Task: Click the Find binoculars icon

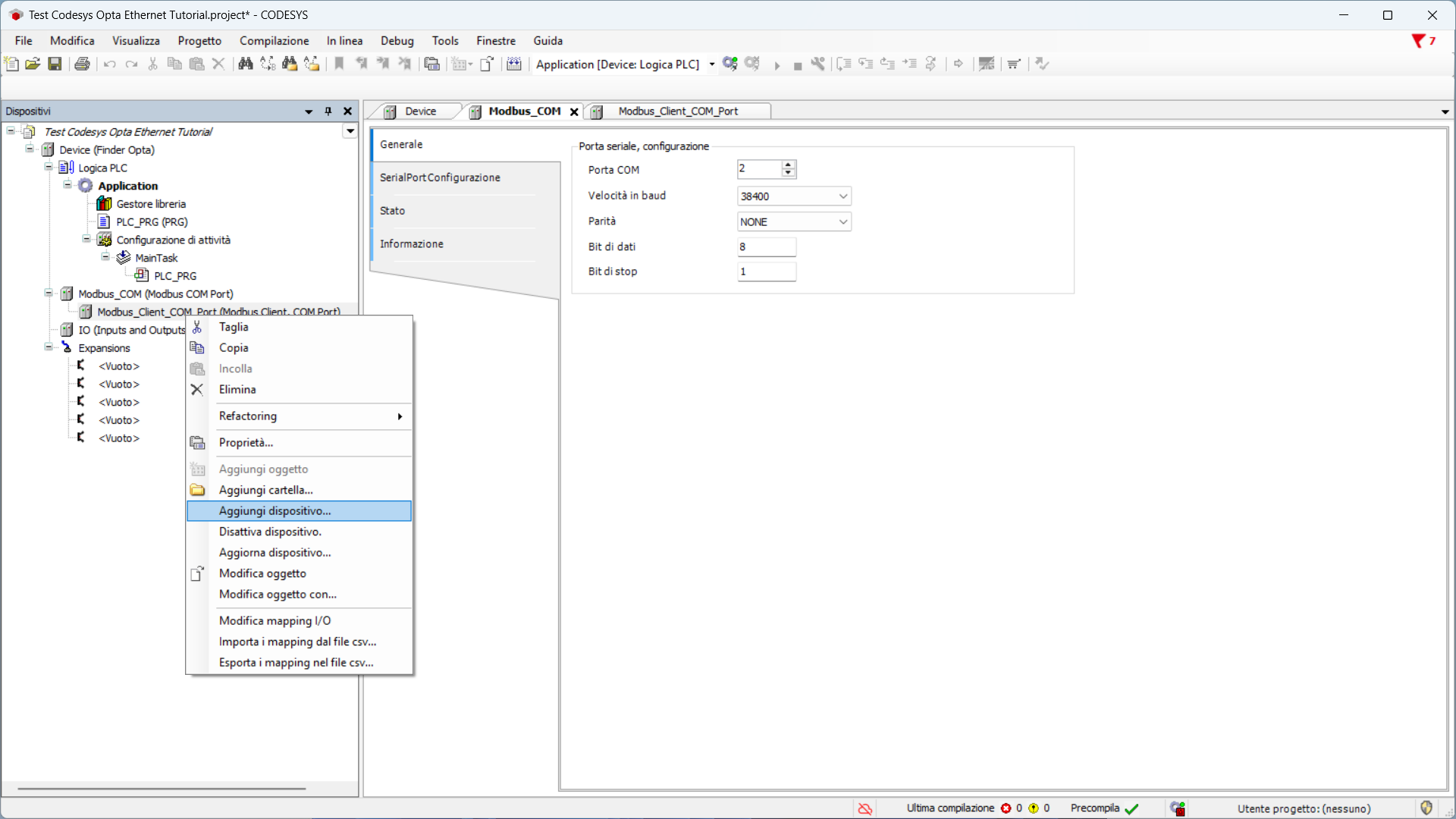Action: [245, 64]
